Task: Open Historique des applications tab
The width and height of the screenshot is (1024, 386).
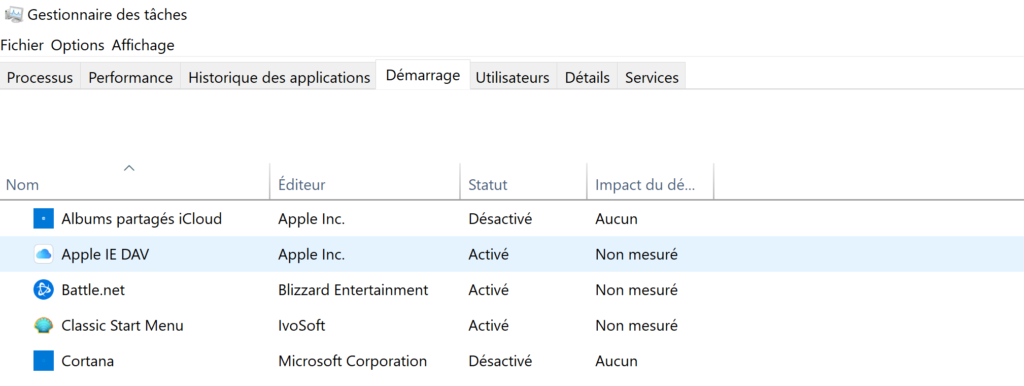Action: tap(279, 77)
